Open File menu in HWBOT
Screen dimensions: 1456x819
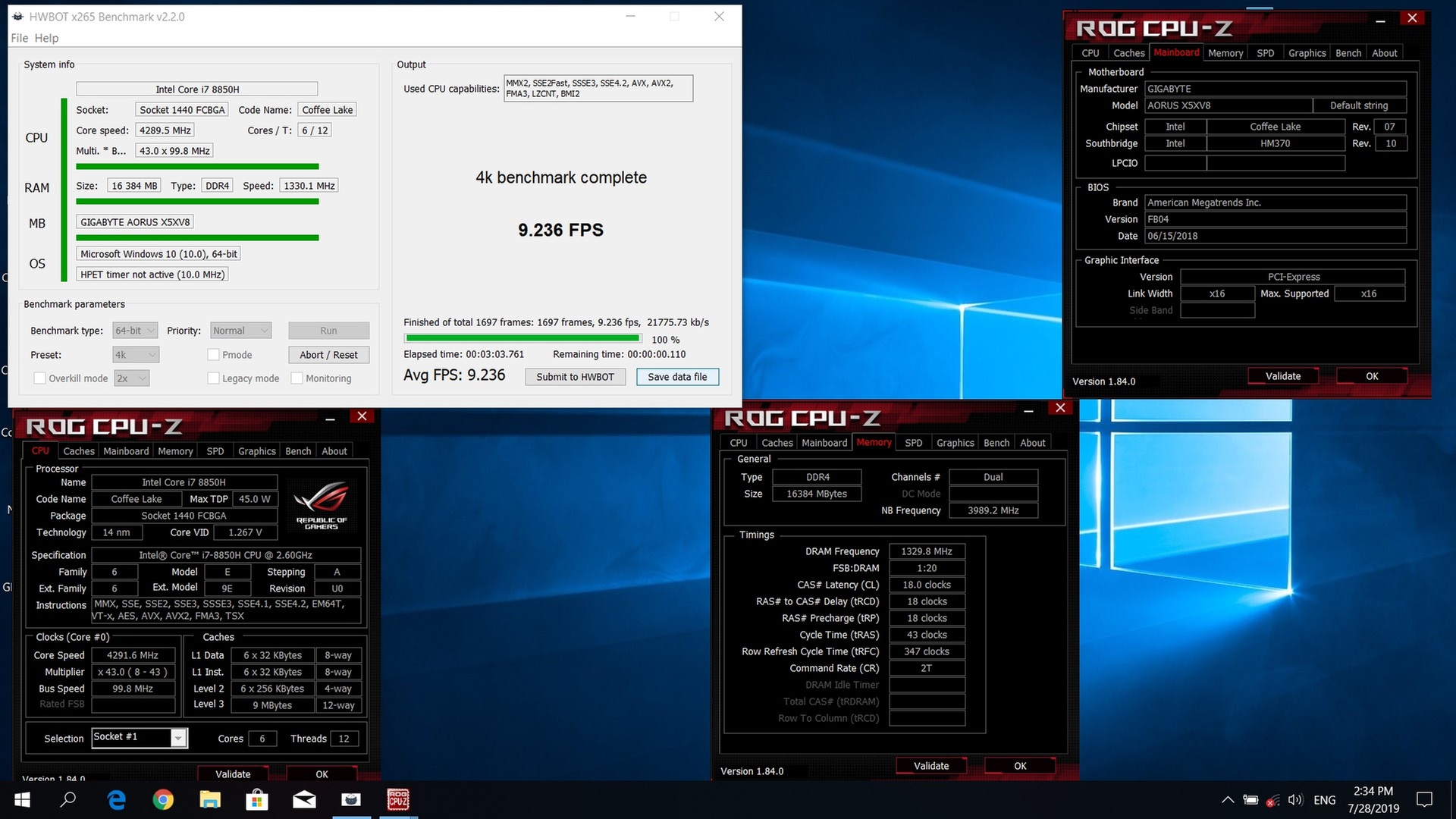point(20,38)
